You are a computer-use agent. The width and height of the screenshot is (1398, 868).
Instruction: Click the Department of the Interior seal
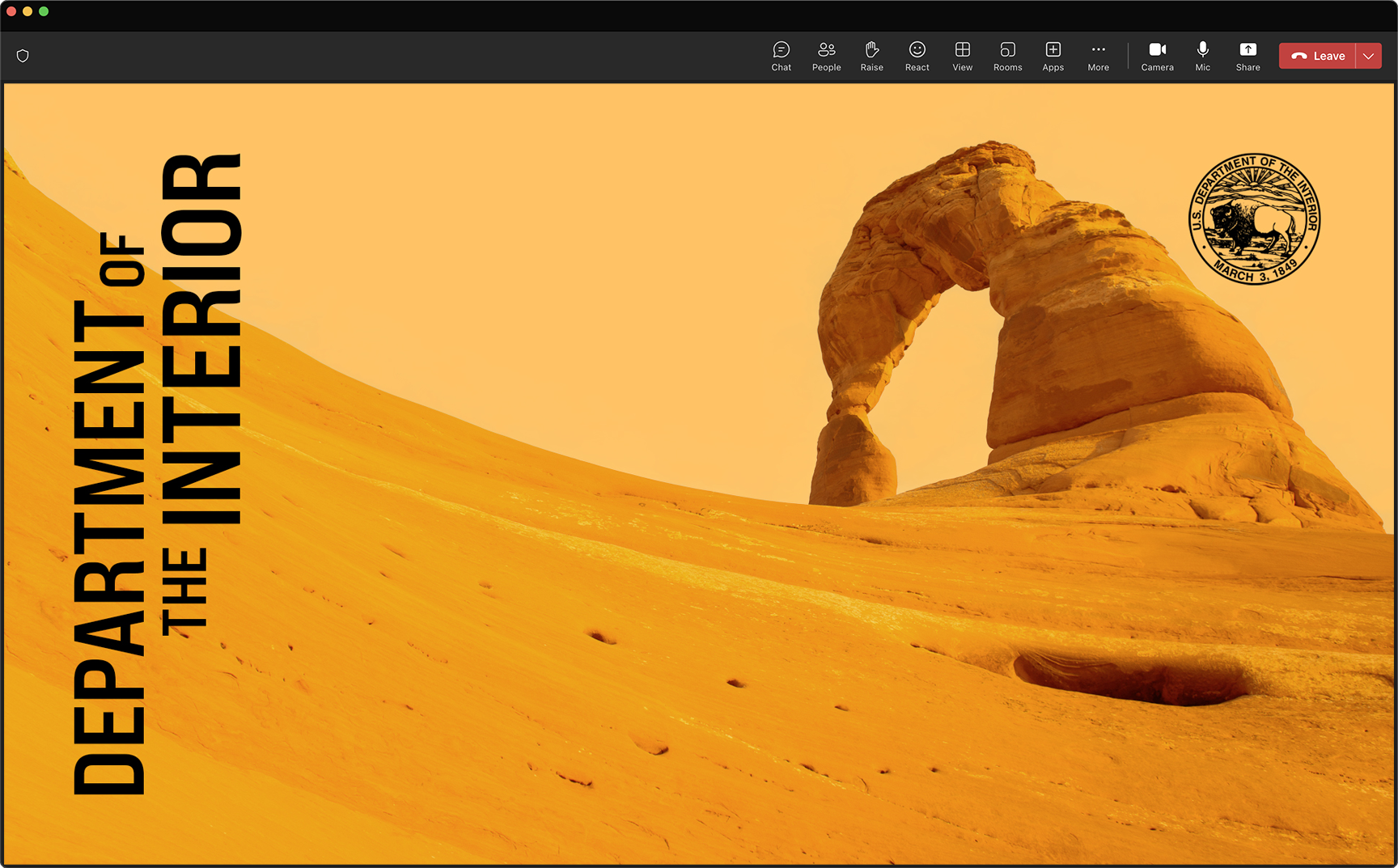click(x=1254, y=218)
